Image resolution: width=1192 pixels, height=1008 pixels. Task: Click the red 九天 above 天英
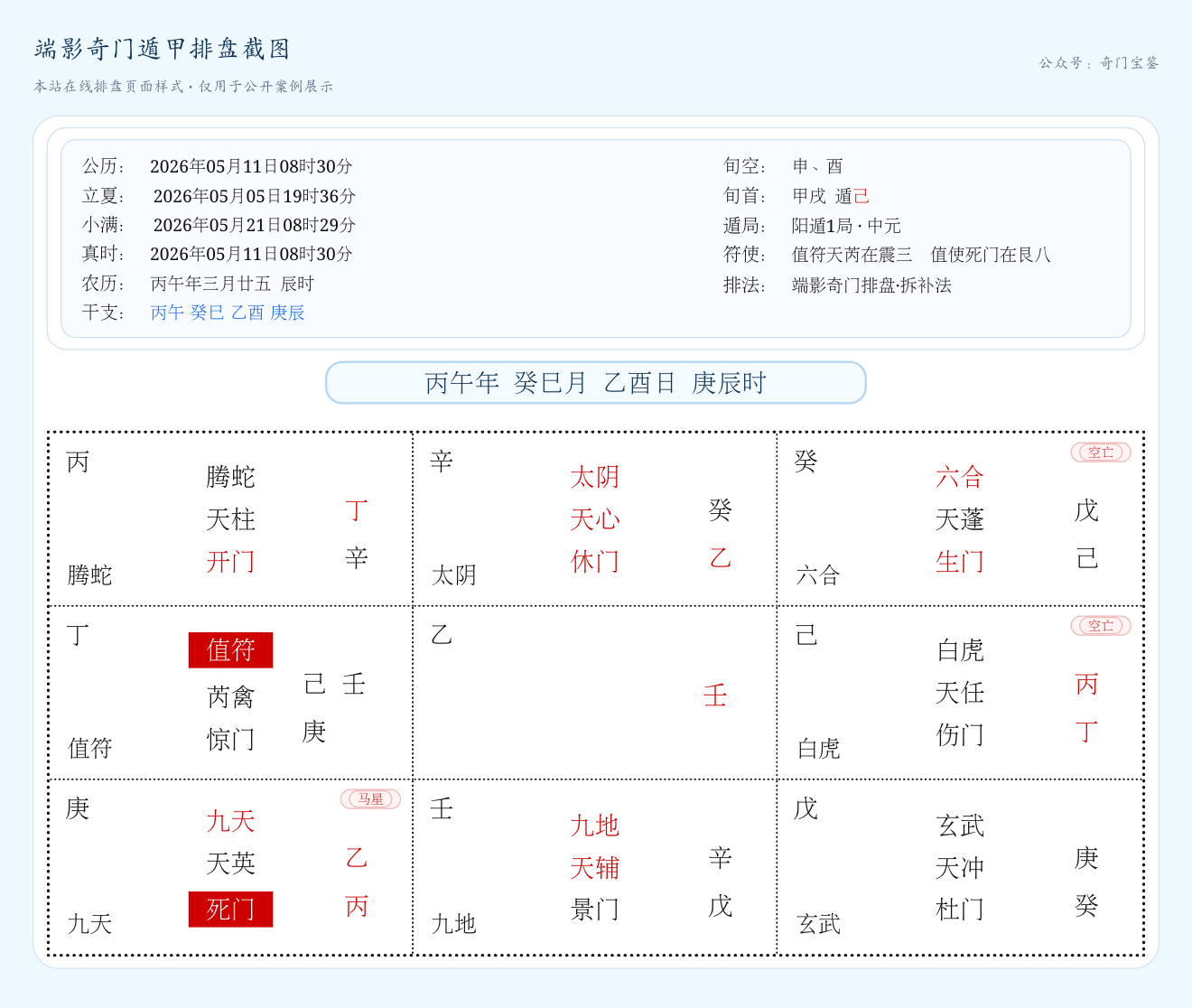point(230,821)
